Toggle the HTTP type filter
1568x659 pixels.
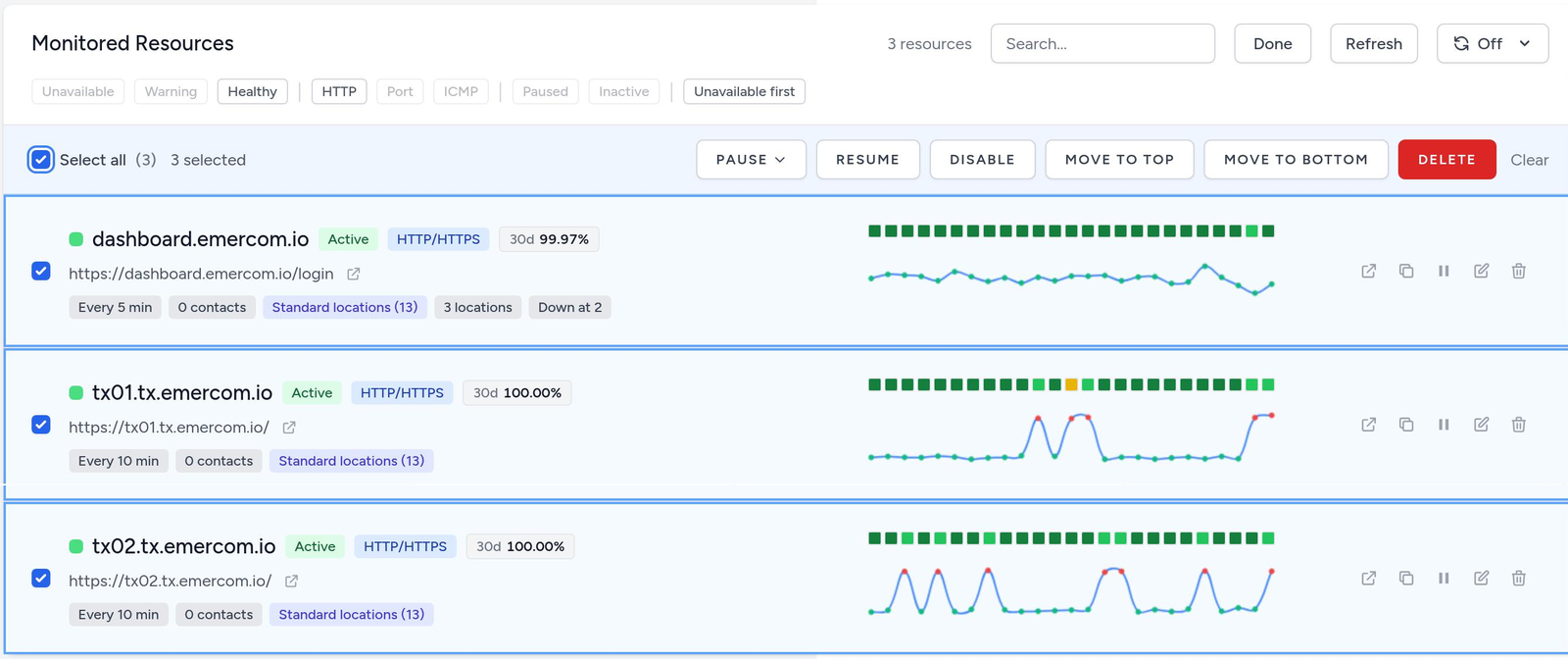(x=339, y=91)
